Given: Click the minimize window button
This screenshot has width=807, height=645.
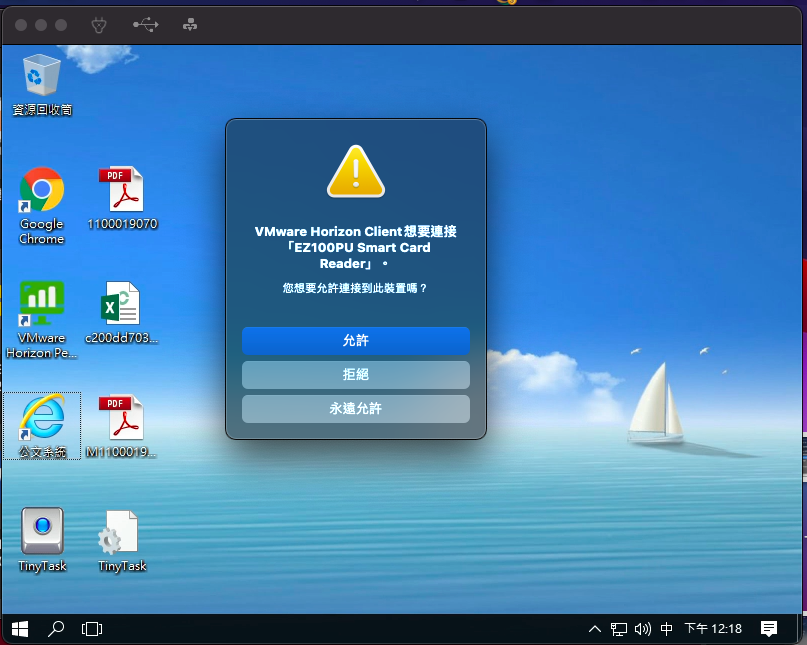Looking at the screenshot, I should pyautogui.click(x=41, y=25).
